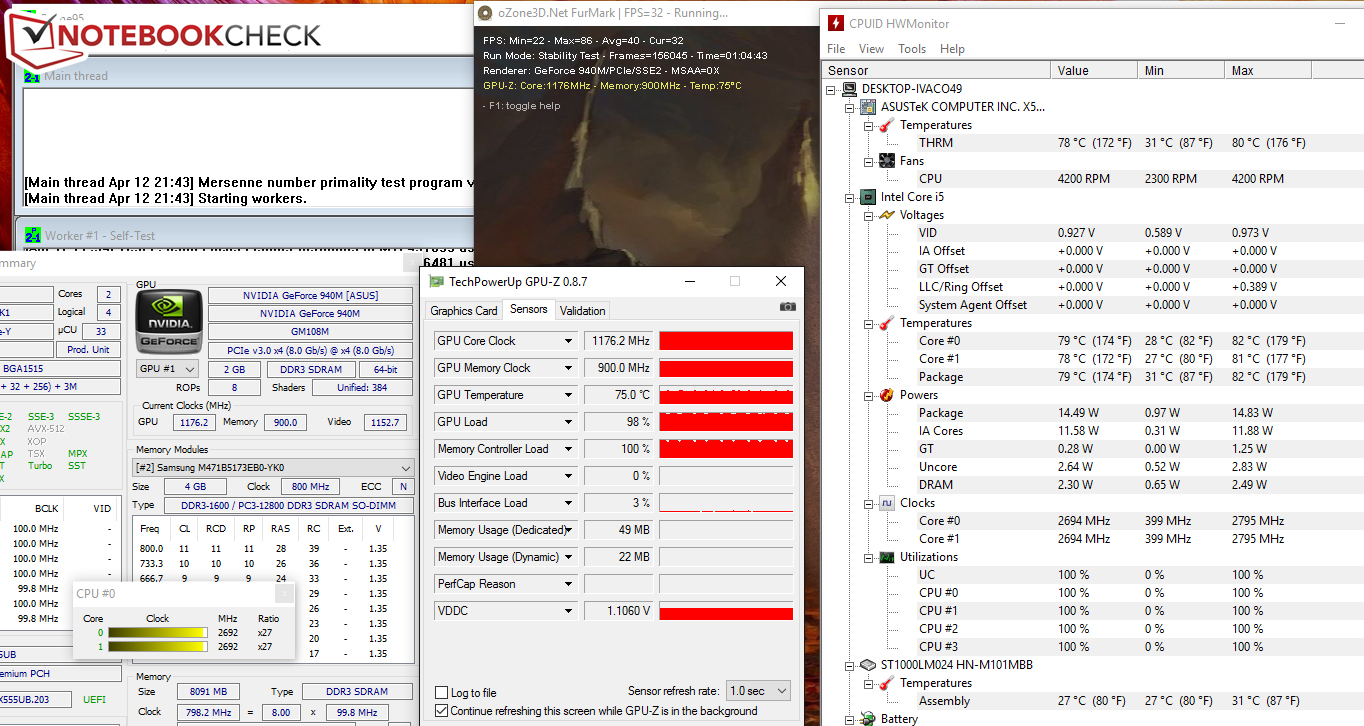1364x726 pixels.
Task: Expand the Battery tree node
Action: pos(850,719)
